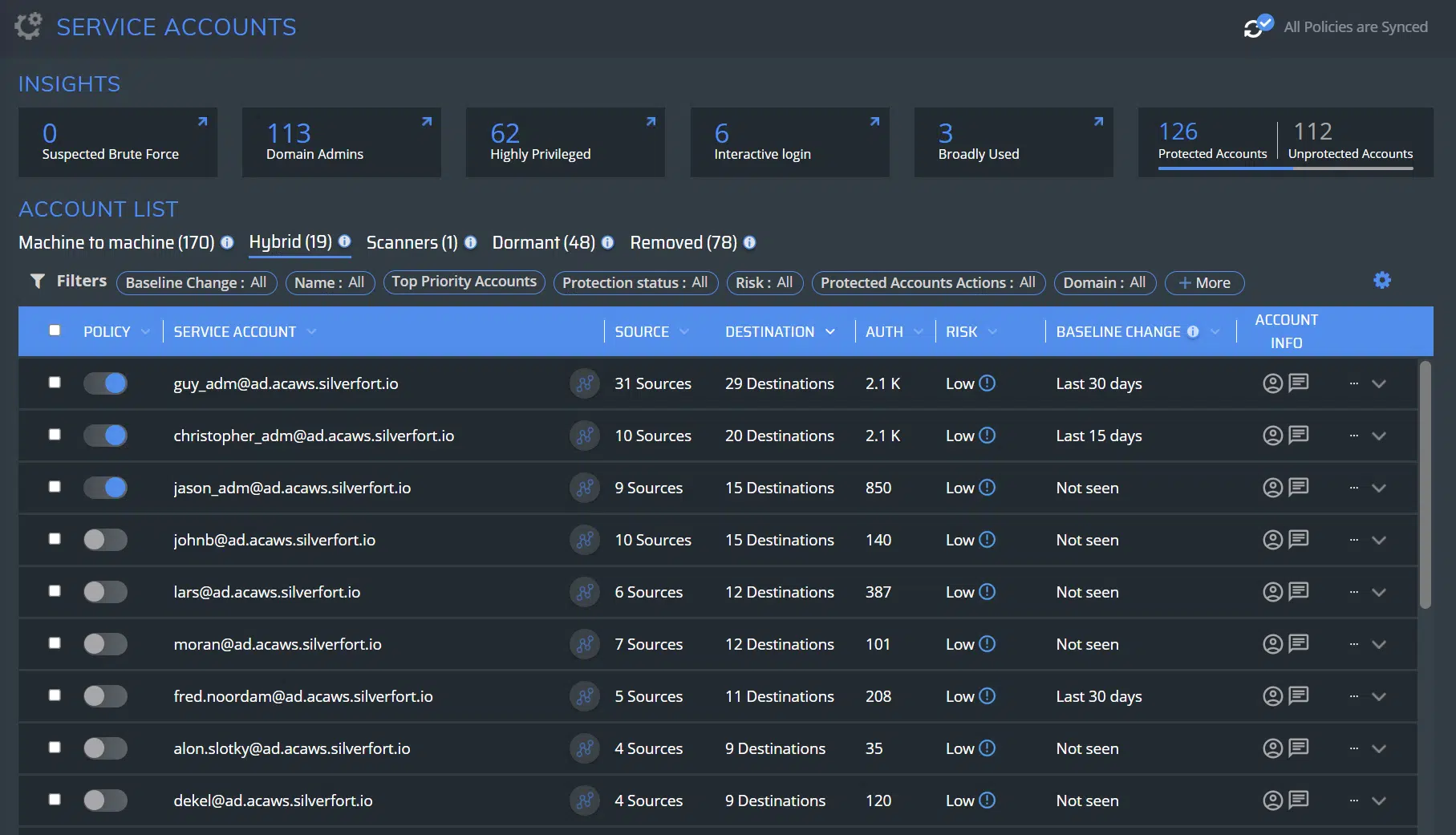
Task: Select the Machine to machine (170) tab
Action: 116,242
